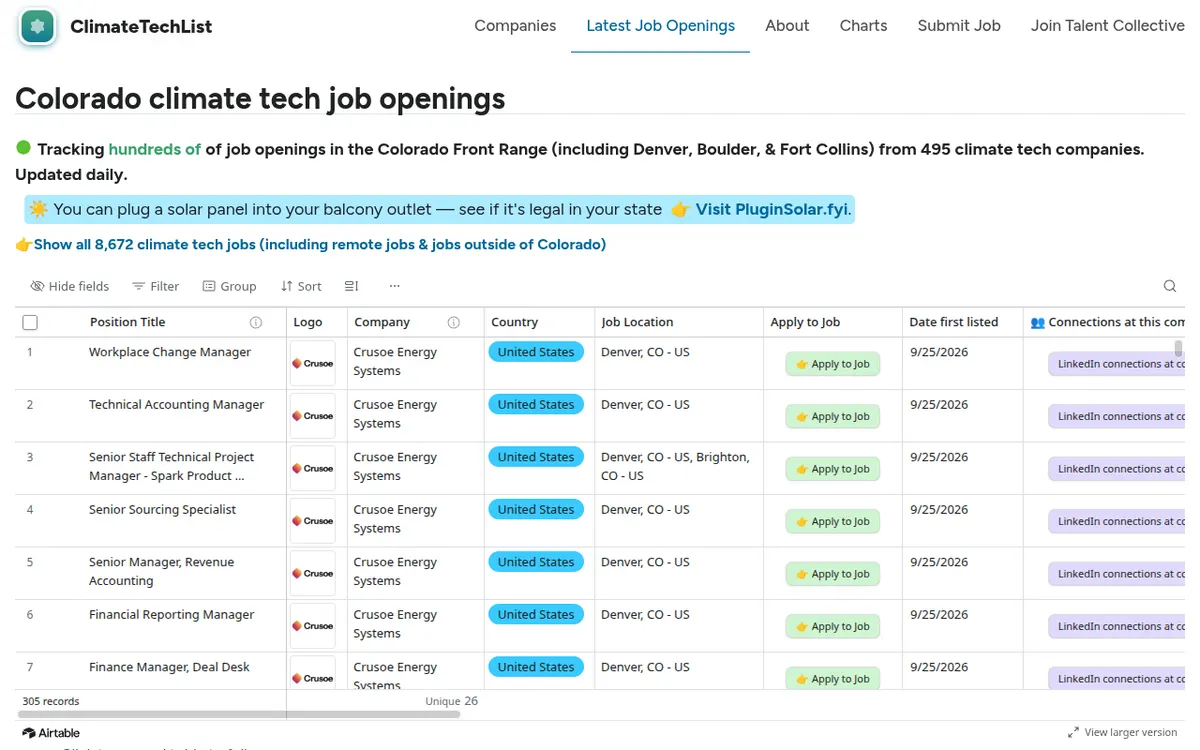Open the more options ellipsis in the toolbar
The image size is (1200, 750).
click(395, 286)
